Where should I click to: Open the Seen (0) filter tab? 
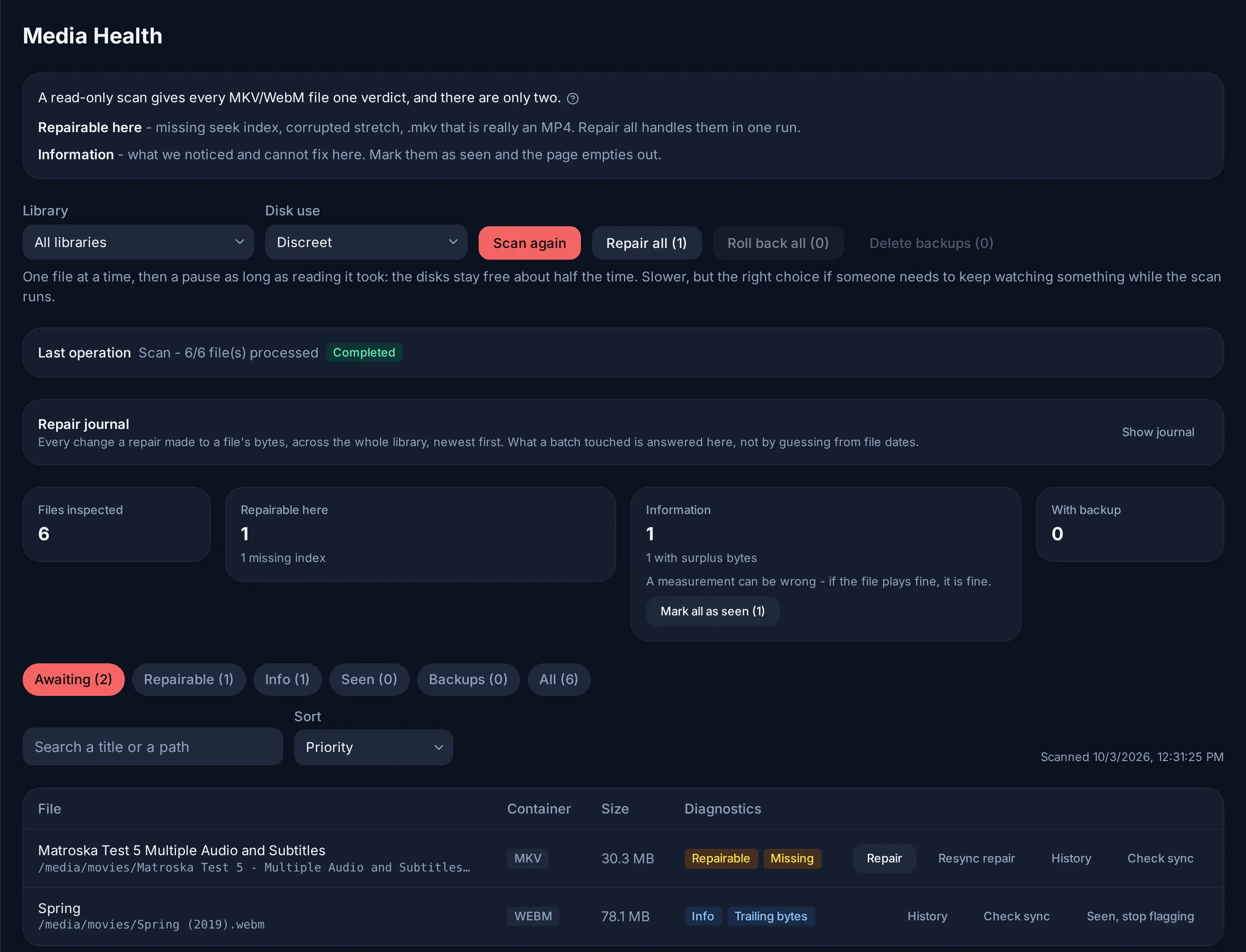[x=369, y=680]
